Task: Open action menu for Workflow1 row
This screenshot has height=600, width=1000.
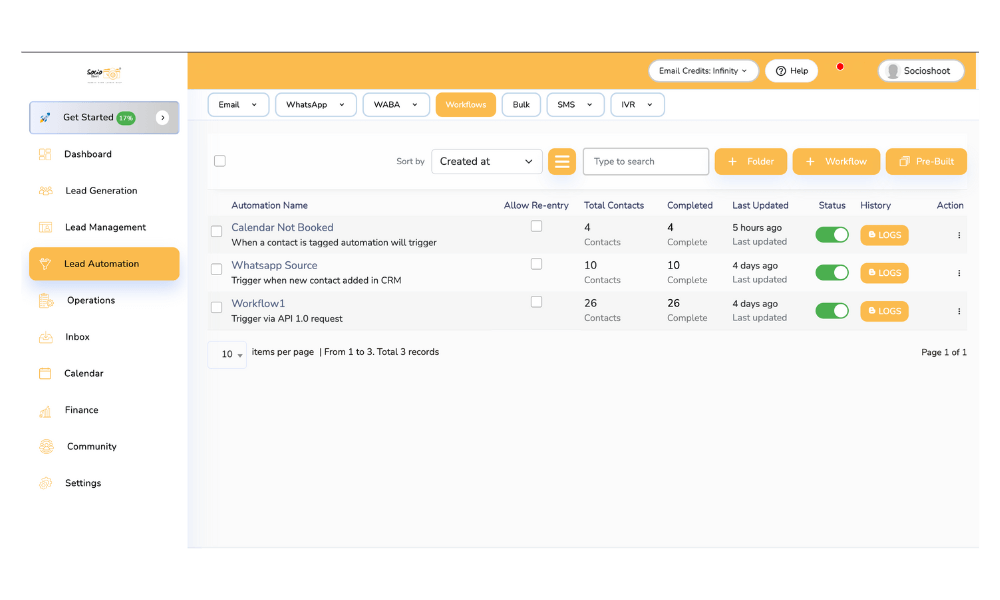Action: click(x=958, y=311)
